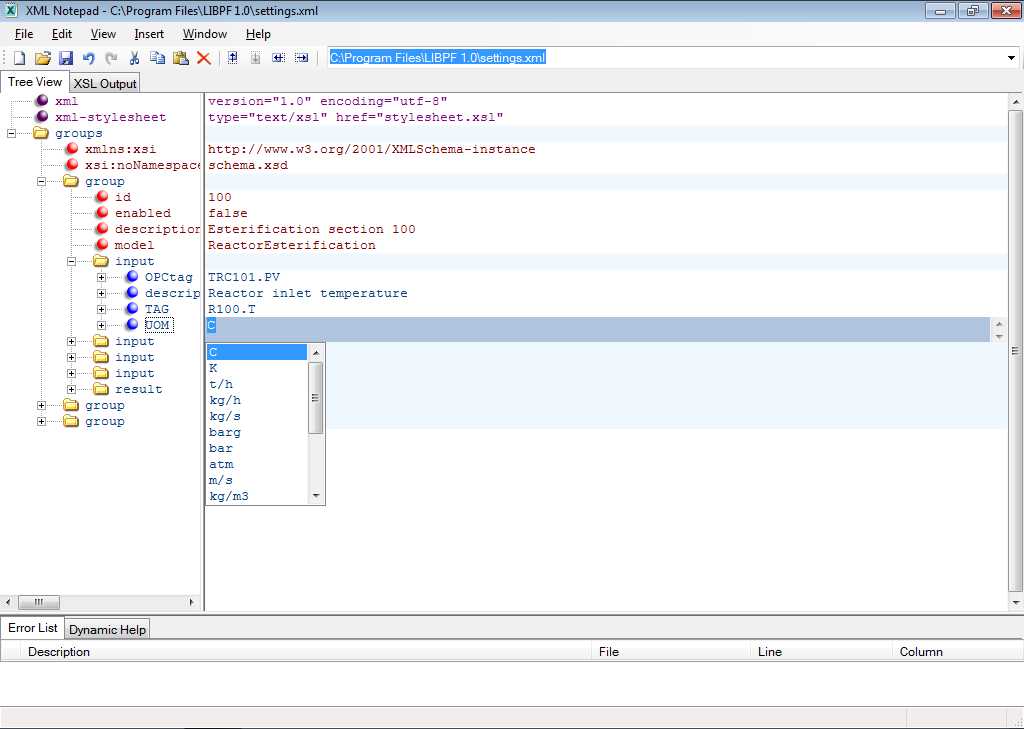Cut the selected node
Viewport: 1024px width, 729px height.
coord(134,57)
